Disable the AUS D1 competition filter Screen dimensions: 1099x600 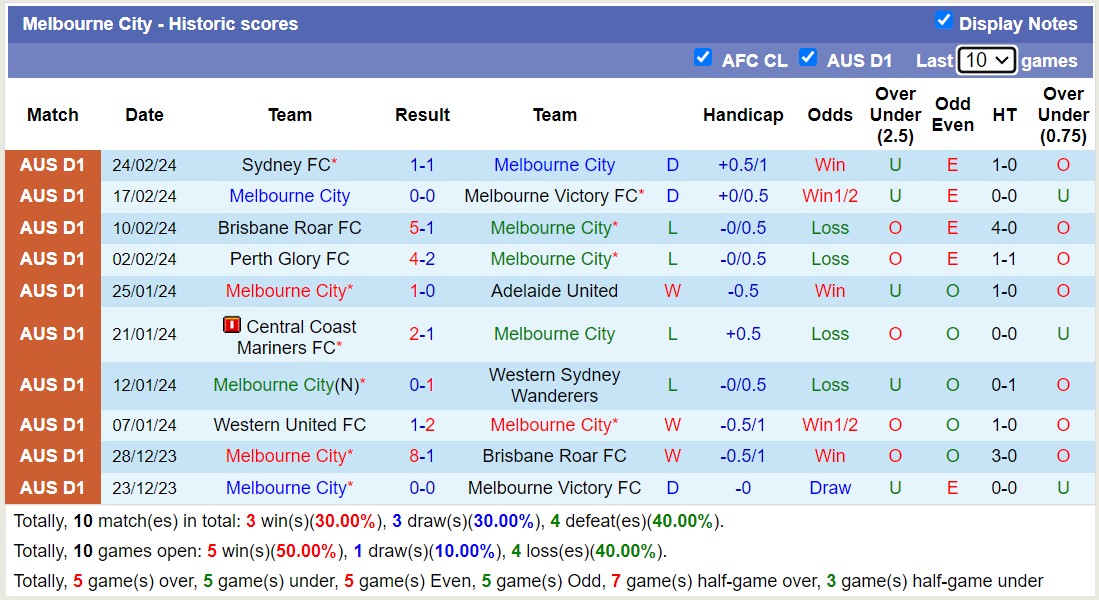(808, 58)
